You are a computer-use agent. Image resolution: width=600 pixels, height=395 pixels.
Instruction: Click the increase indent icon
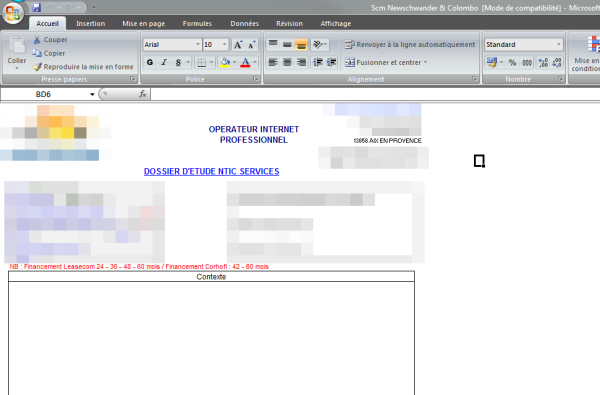(x=331, y=62)
